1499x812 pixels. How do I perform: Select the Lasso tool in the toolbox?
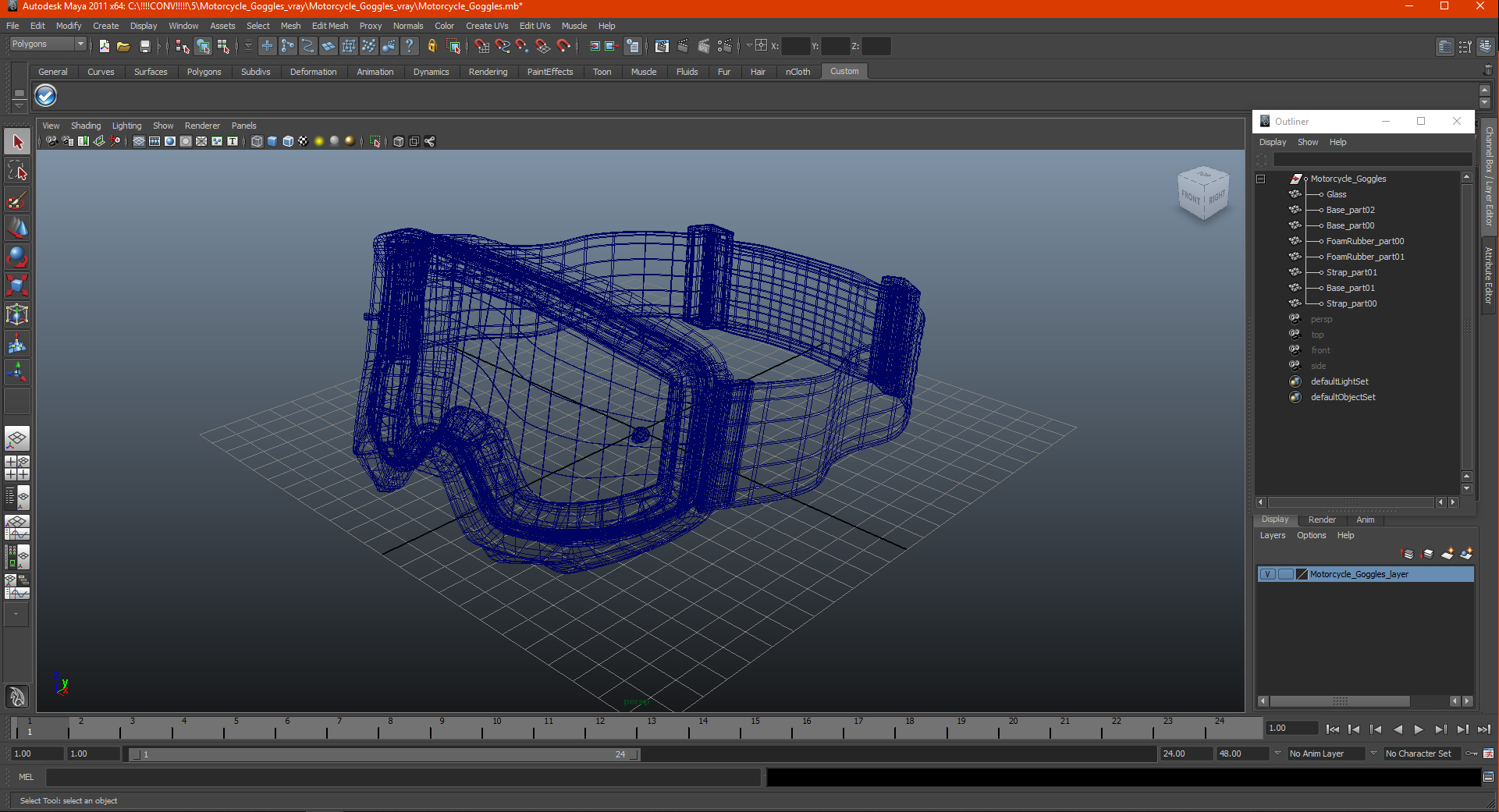point(17,171)
